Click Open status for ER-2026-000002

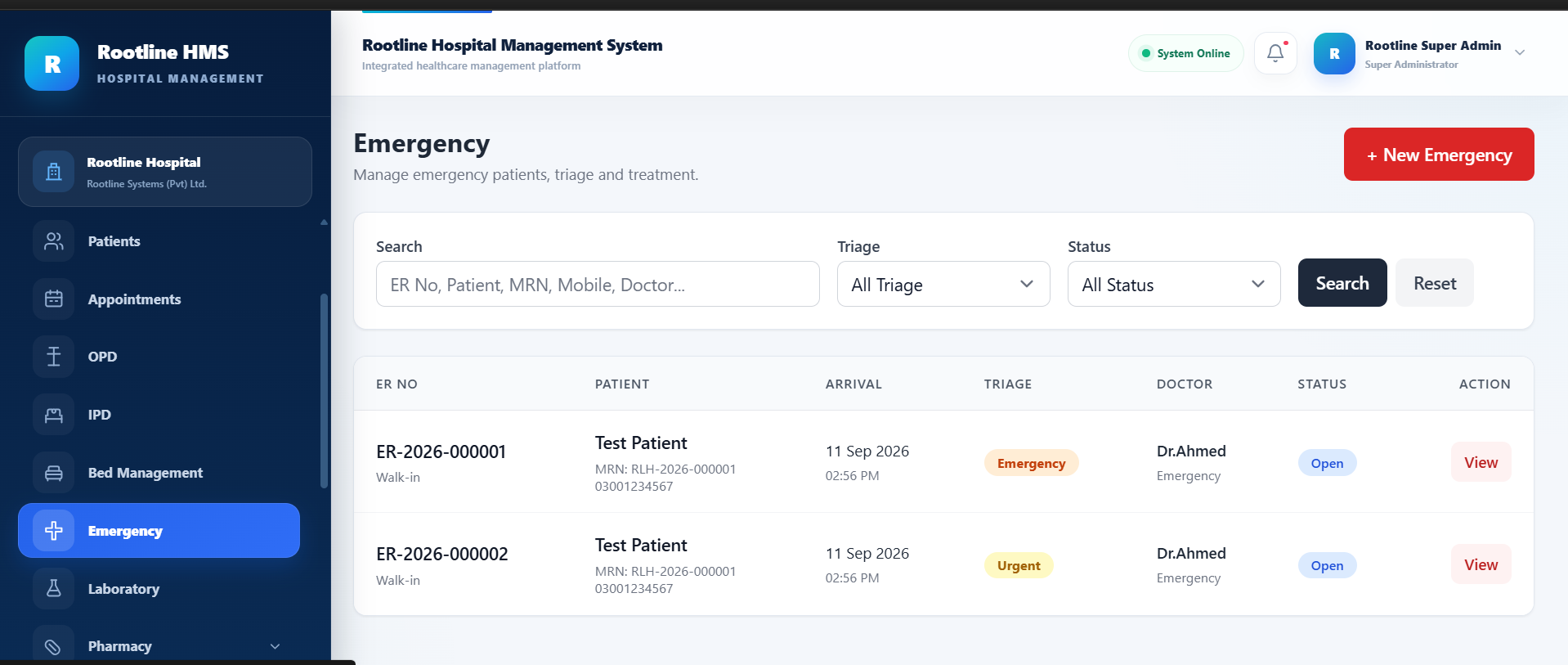[x=1327, y=565]
